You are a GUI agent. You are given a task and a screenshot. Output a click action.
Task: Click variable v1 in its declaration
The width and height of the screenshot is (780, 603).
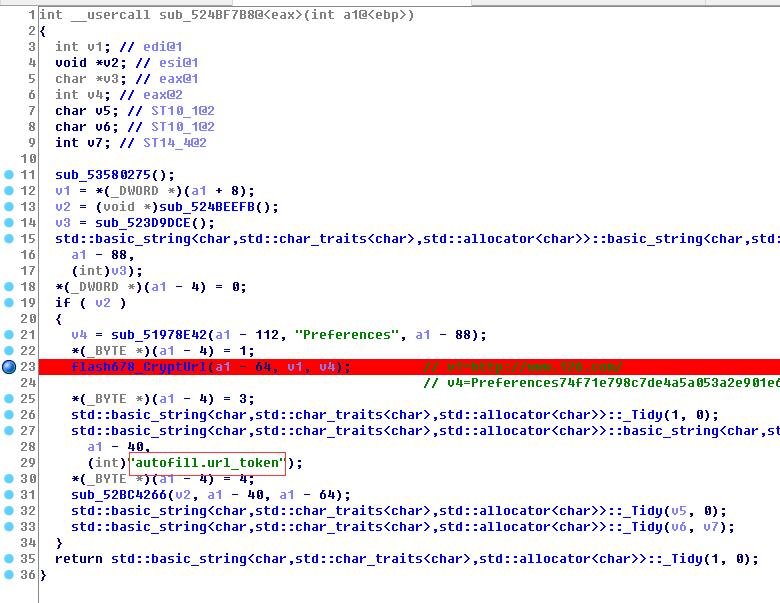point(95,47)
